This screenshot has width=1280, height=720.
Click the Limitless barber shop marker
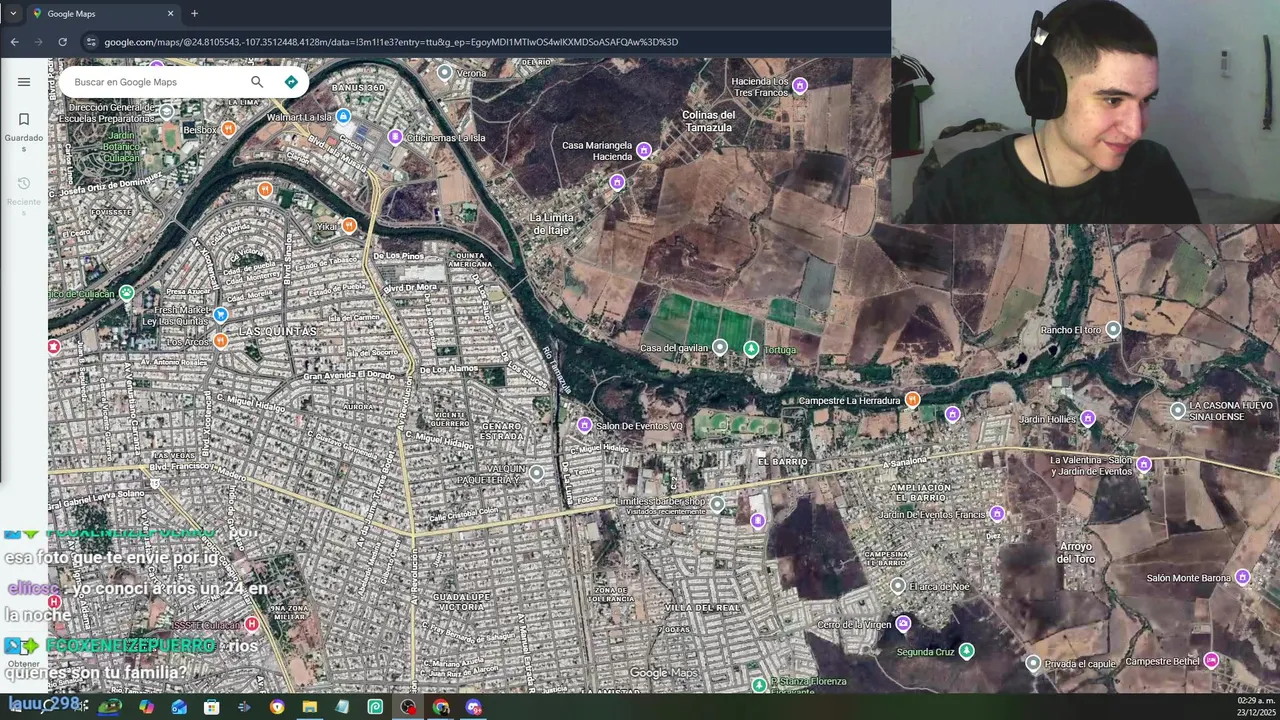[717, 505]
